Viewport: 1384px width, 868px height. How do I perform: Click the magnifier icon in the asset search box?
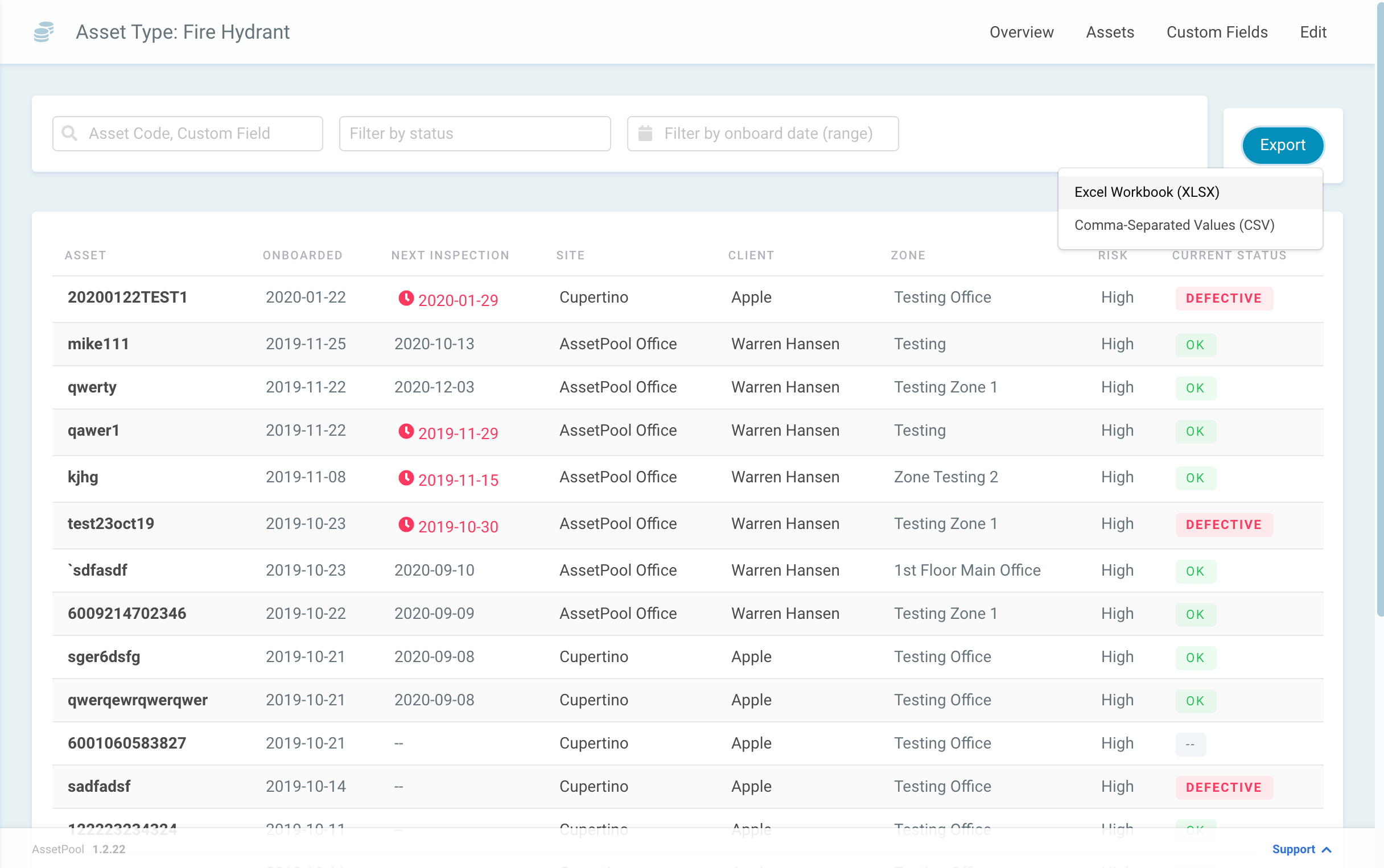tap(69, 133)
